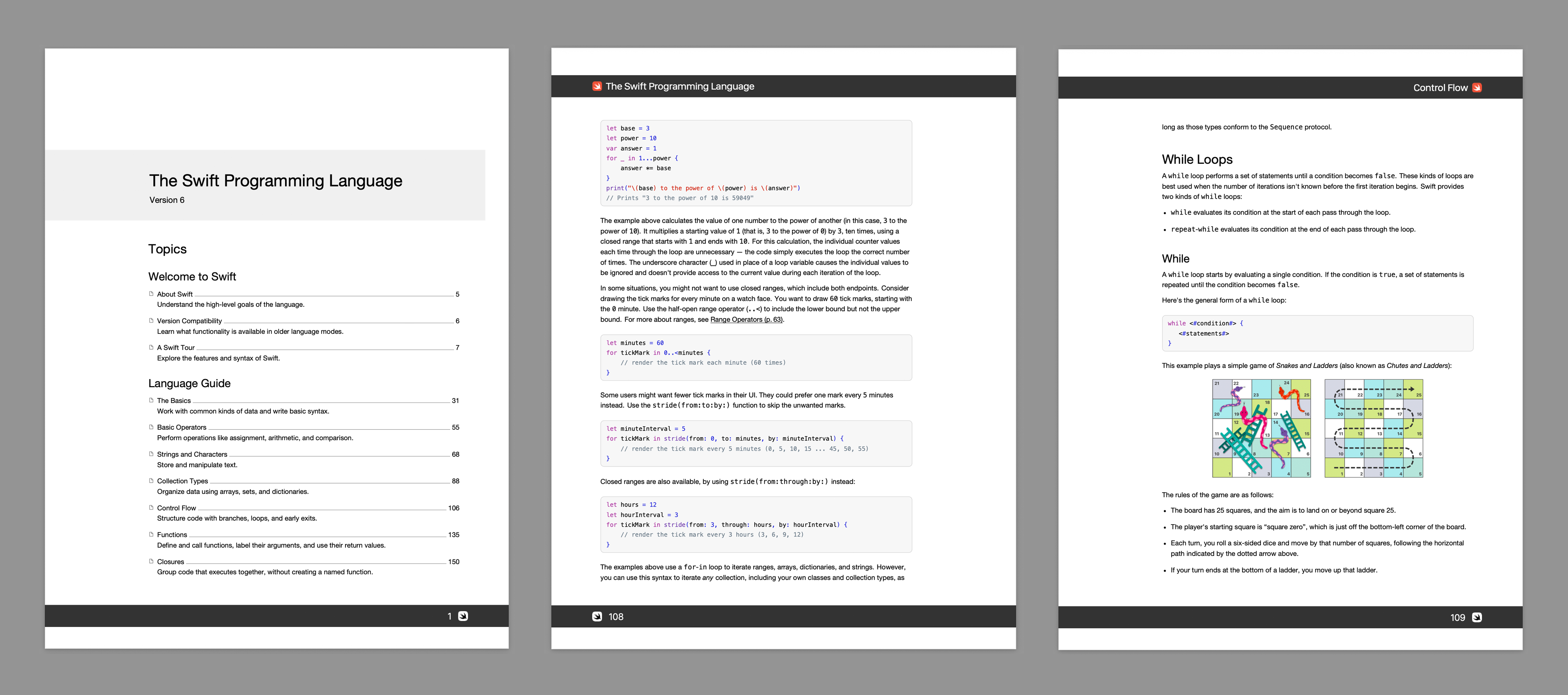Open The Basics chapter entry
This screenshot has height=695, width=1568.
point(173,400)
